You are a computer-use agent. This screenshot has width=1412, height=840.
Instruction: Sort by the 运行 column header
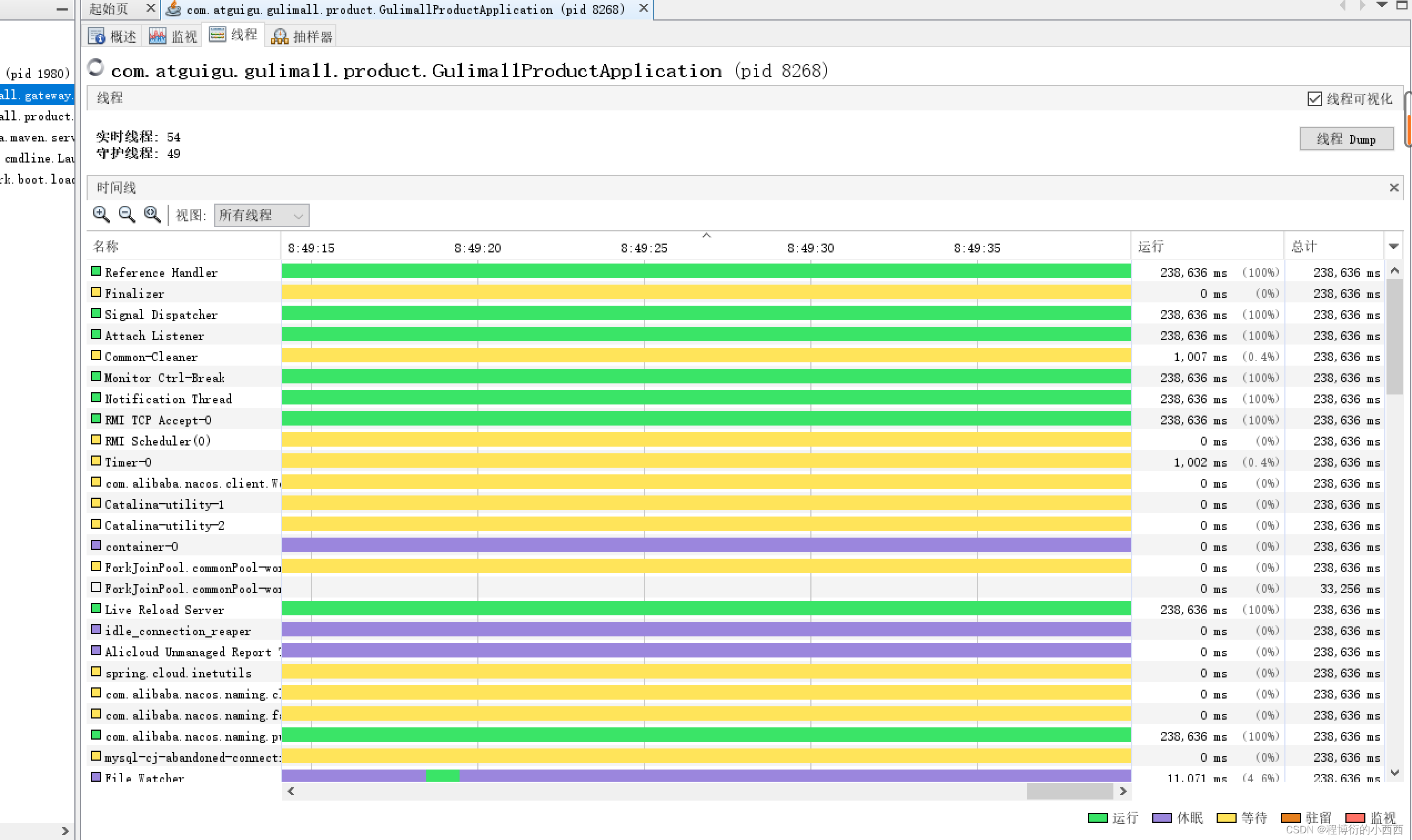point(1206,247)
